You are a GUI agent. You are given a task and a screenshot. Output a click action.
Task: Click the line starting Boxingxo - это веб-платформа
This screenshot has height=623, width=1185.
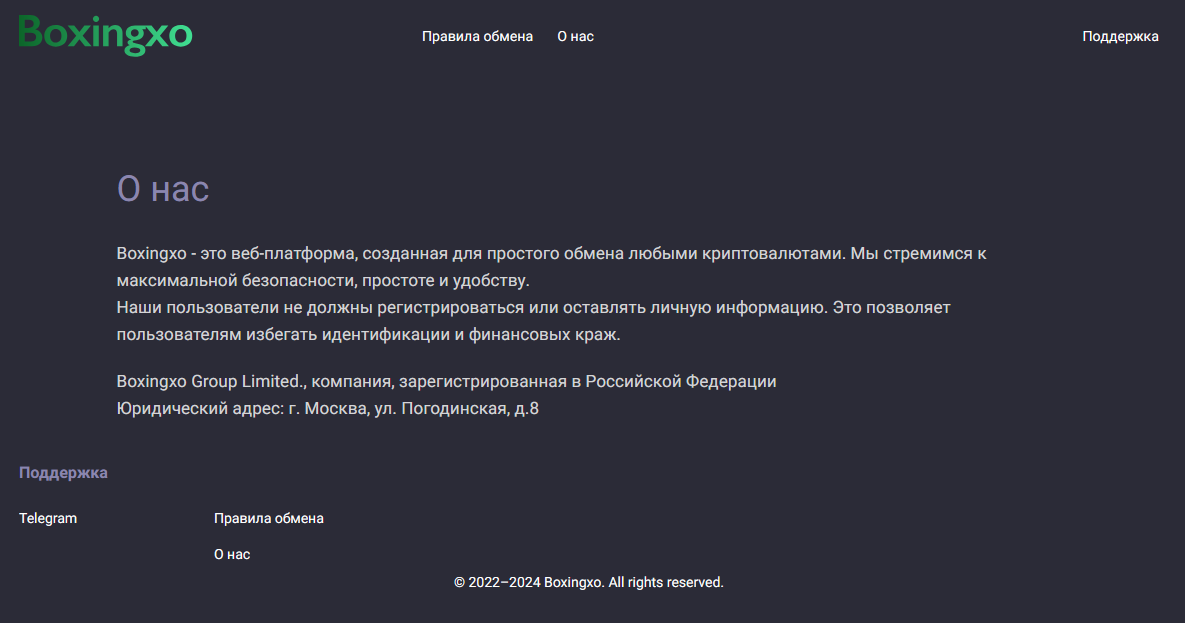click(551, 253)
